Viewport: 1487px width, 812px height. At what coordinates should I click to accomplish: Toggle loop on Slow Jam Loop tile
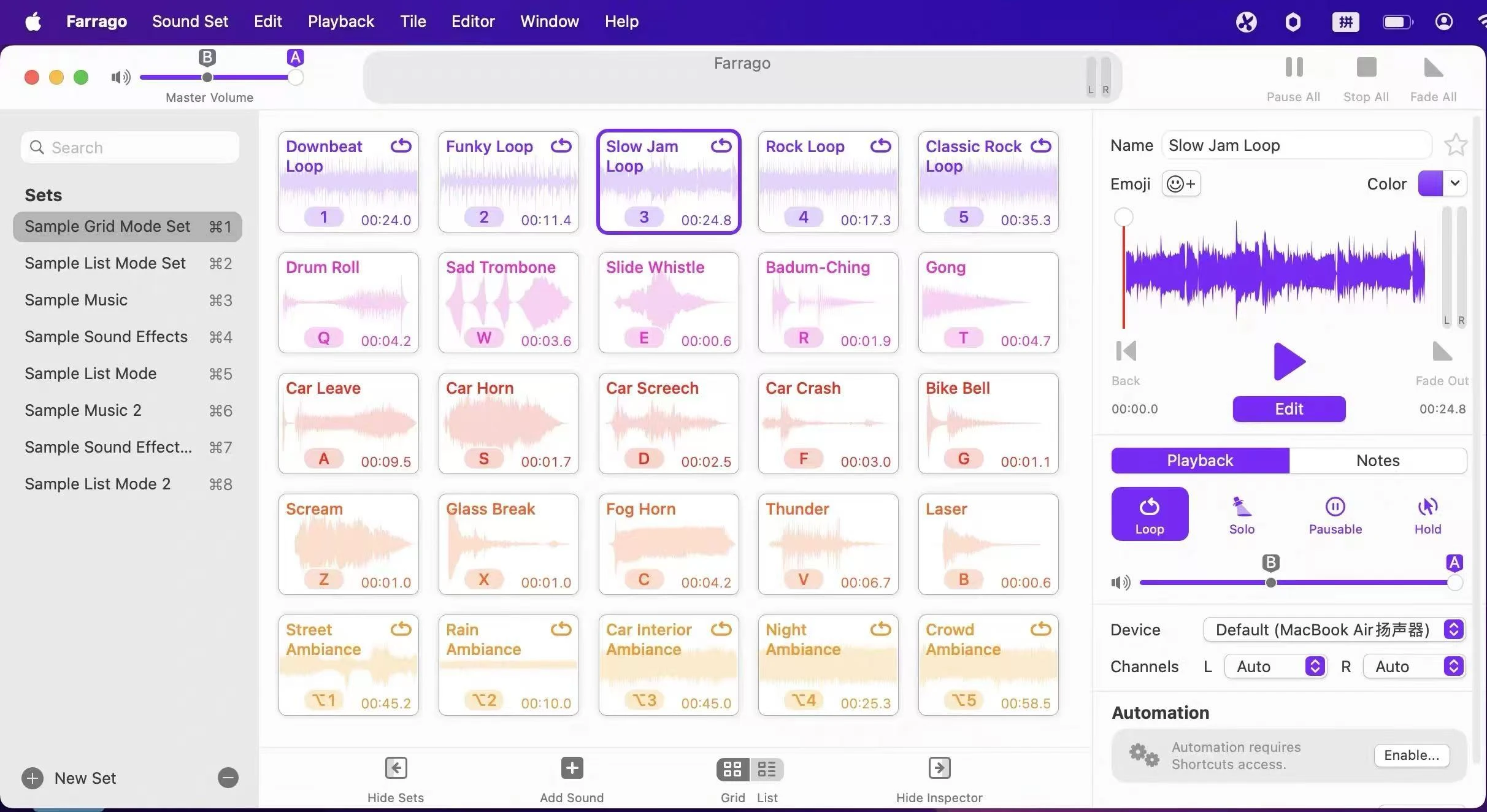(x=721, y=146)
